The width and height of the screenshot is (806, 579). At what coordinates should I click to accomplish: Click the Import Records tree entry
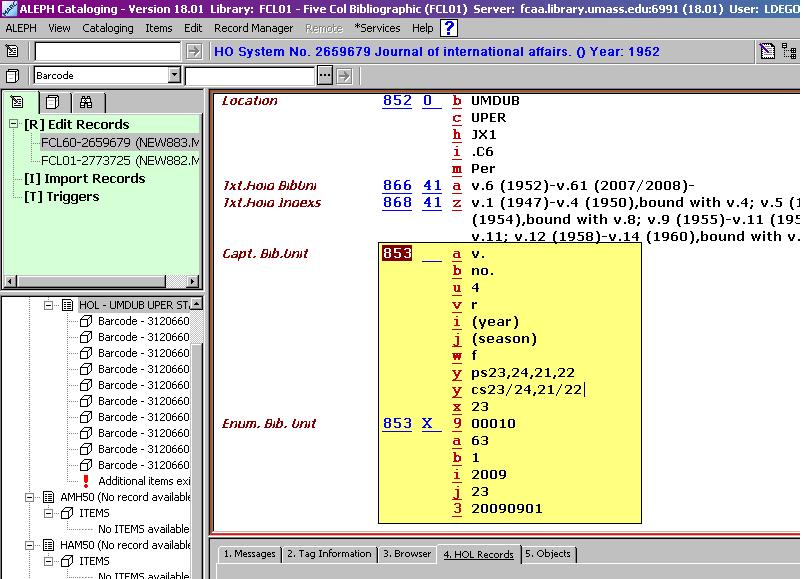[x=84, y=179]
